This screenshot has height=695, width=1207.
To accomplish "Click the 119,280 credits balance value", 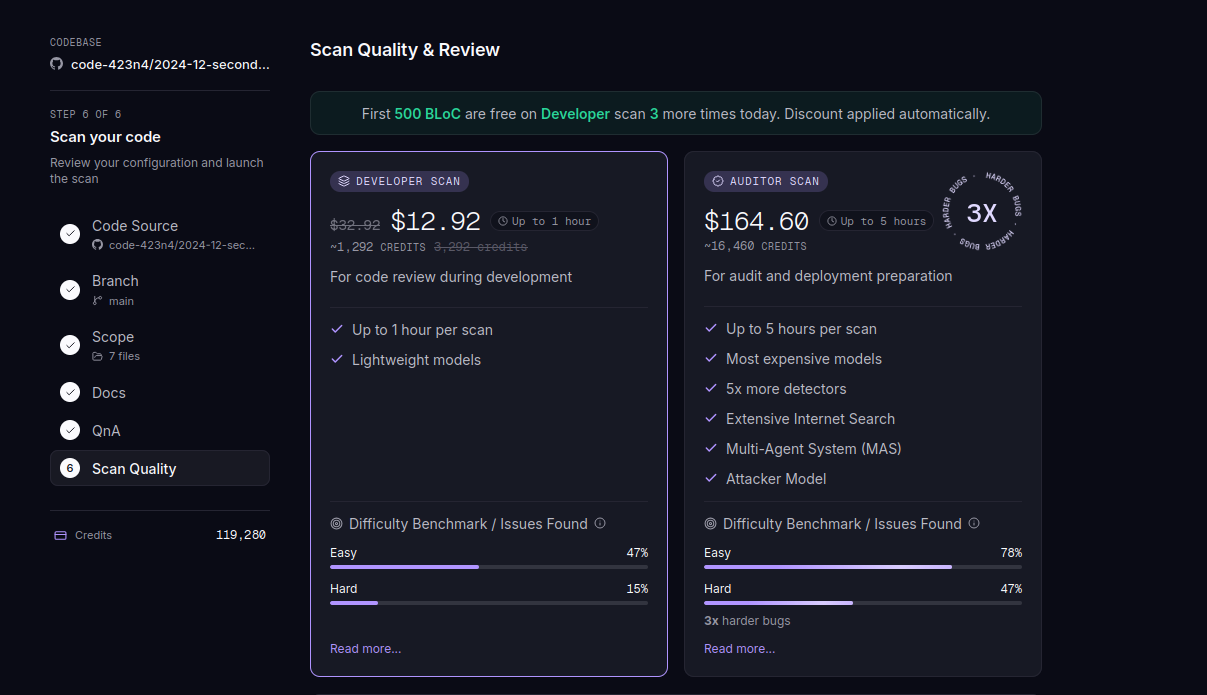I will 241,535.
